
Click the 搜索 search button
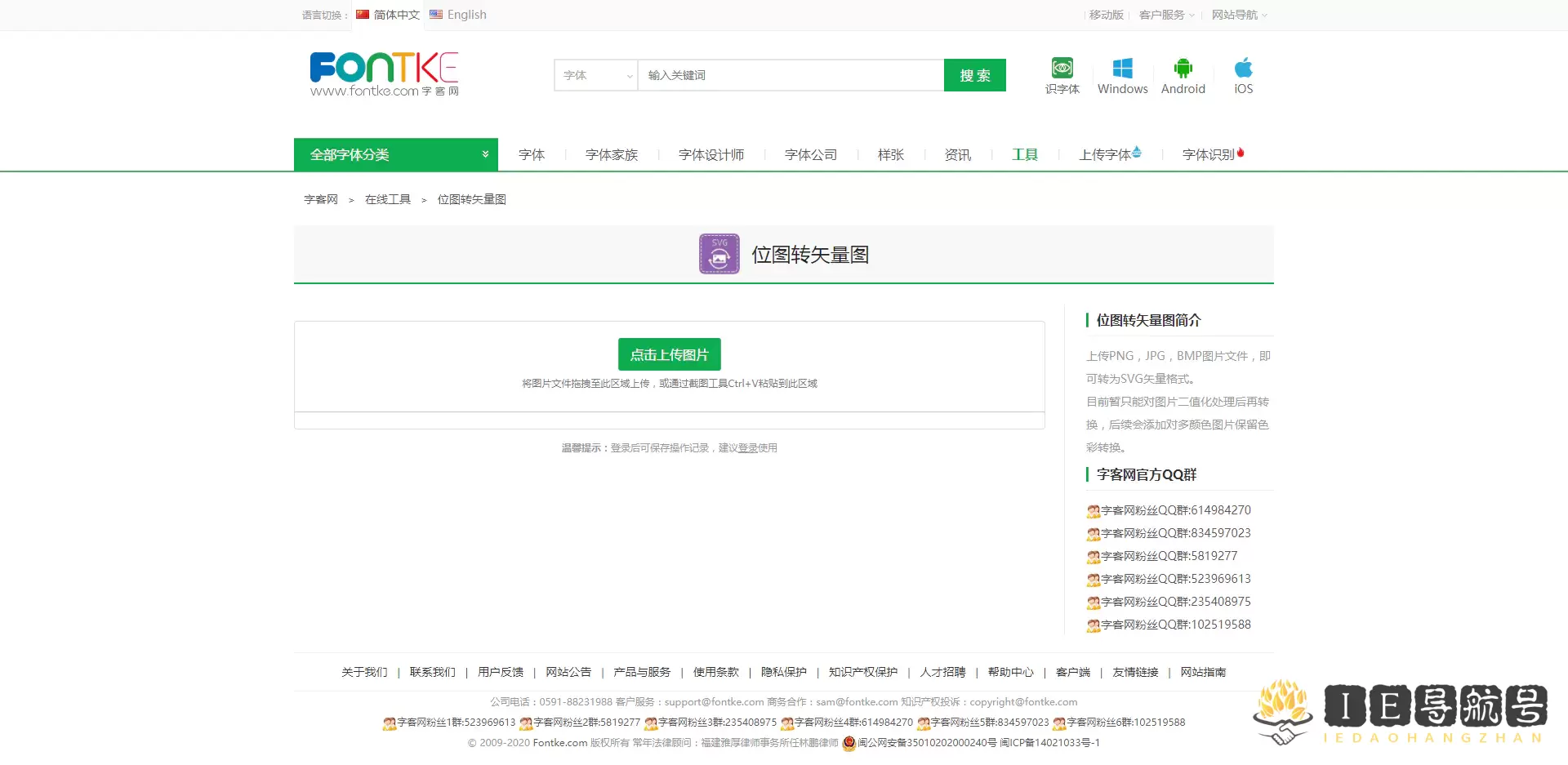974,75
